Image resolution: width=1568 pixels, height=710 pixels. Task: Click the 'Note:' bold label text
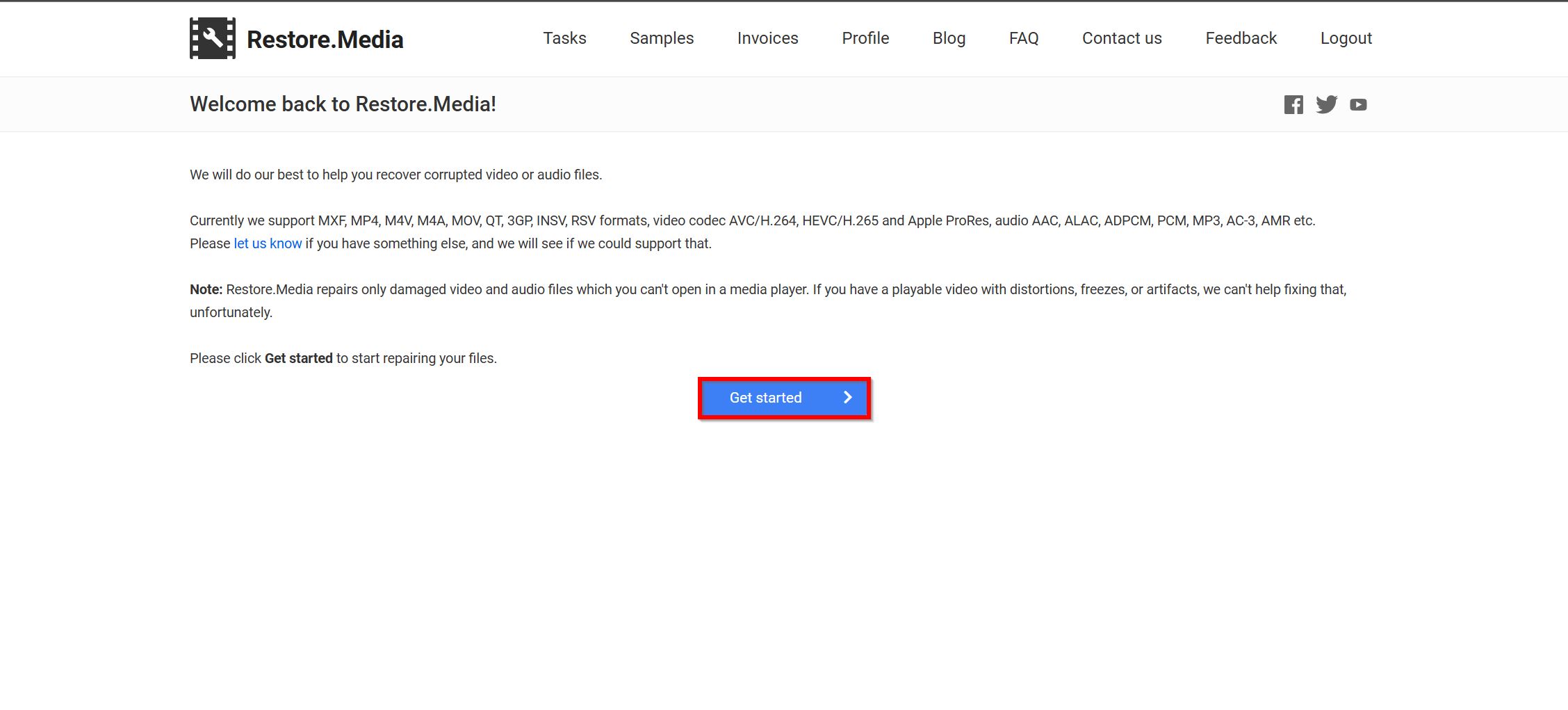(206, 289)
